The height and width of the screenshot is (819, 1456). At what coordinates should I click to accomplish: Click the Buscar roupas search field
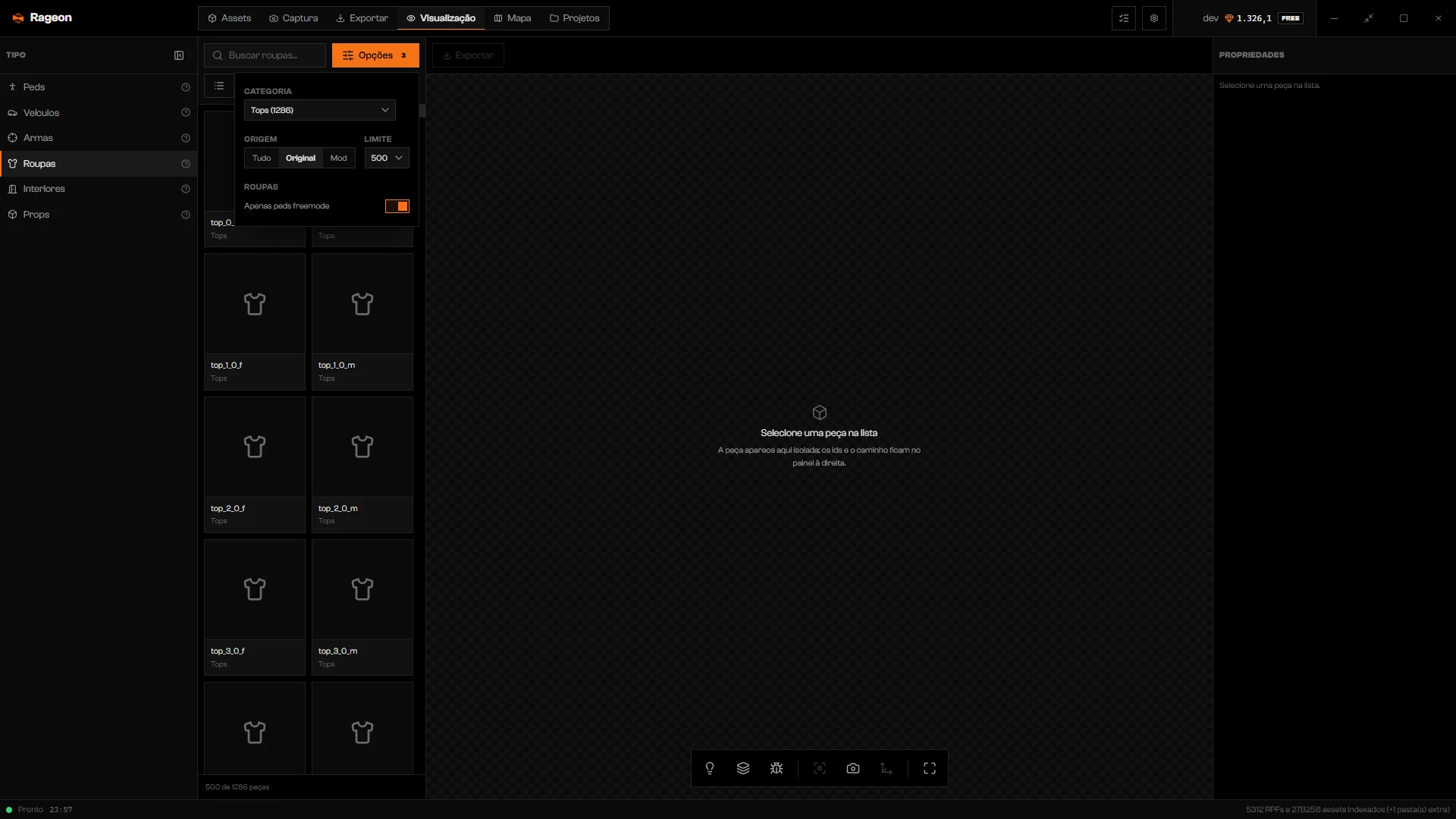tap(265, 55)
